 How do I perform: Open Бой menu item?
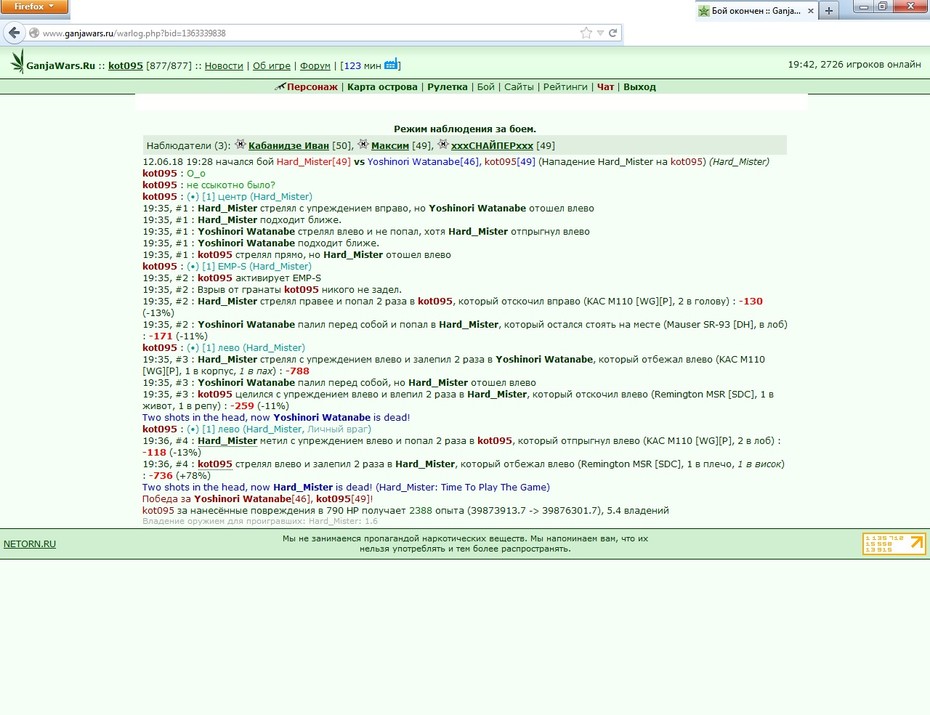point(486,87)
